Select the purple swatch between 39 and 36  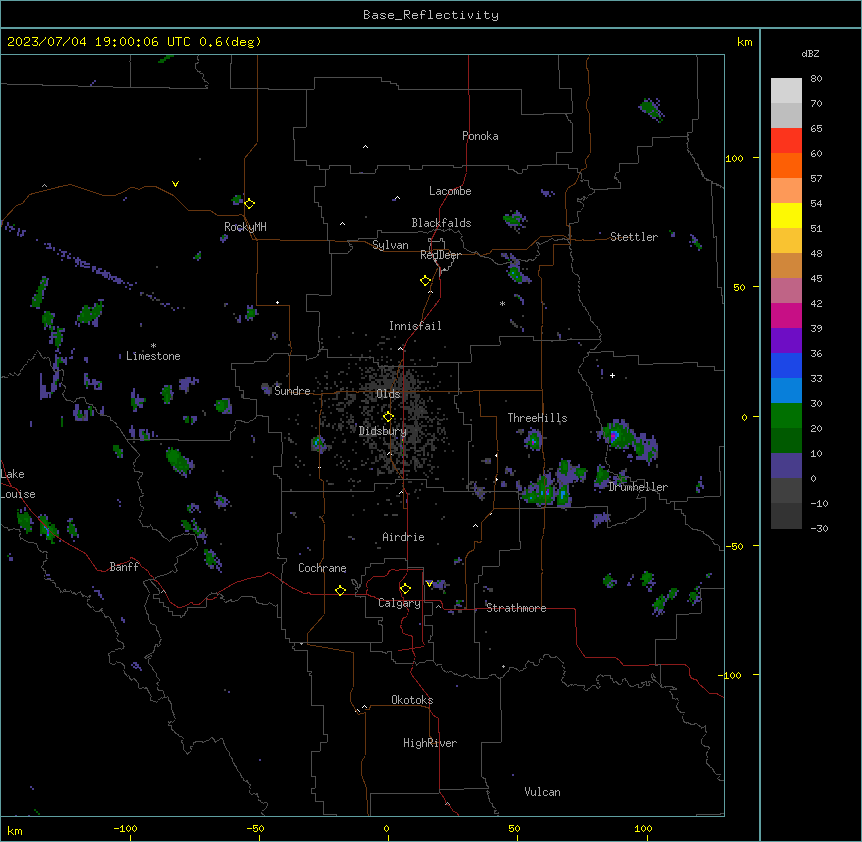(786, 341)
